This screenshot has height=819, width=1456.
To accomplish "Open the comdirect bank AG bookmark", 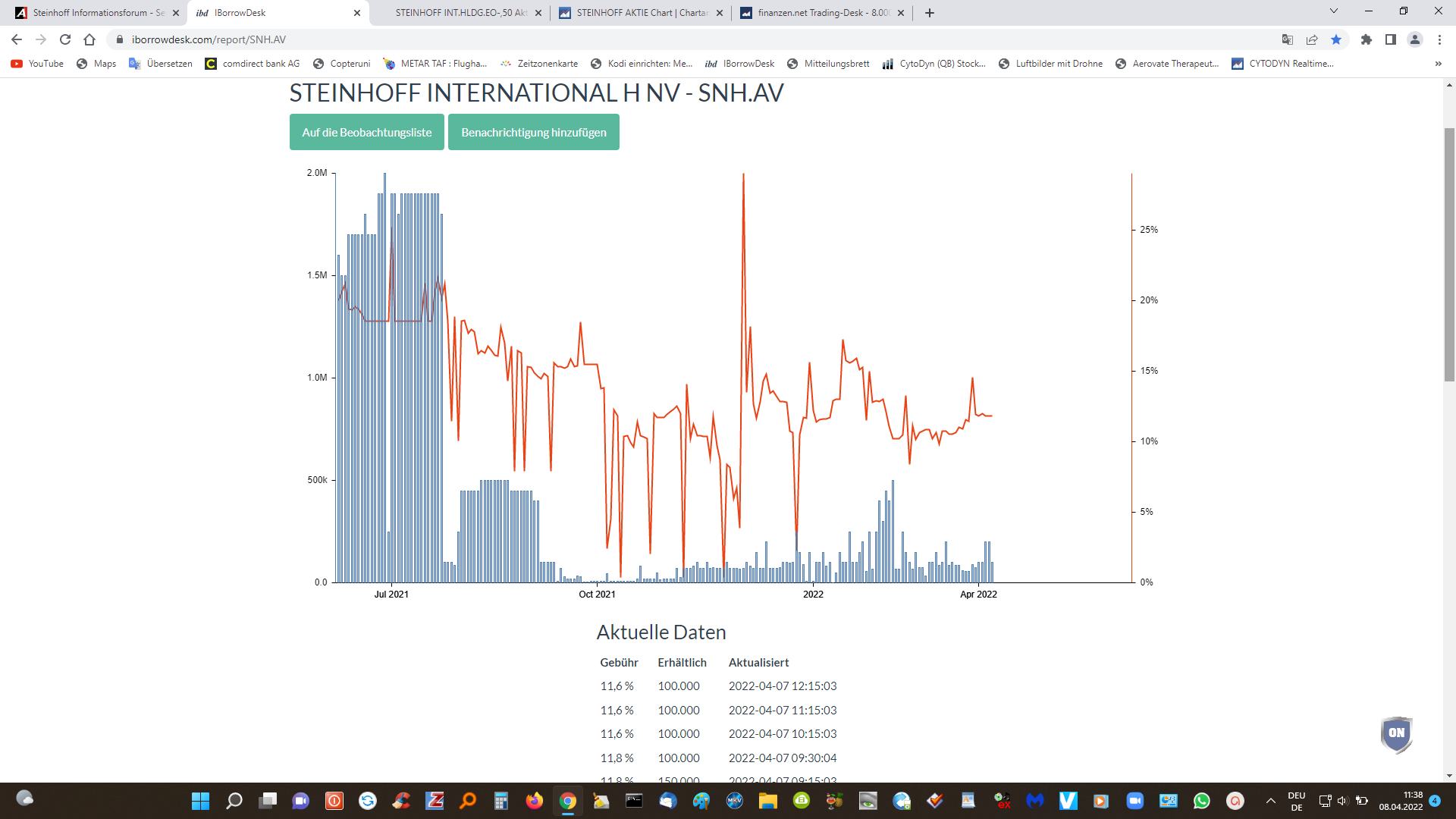I will click(x=253, y=64).
